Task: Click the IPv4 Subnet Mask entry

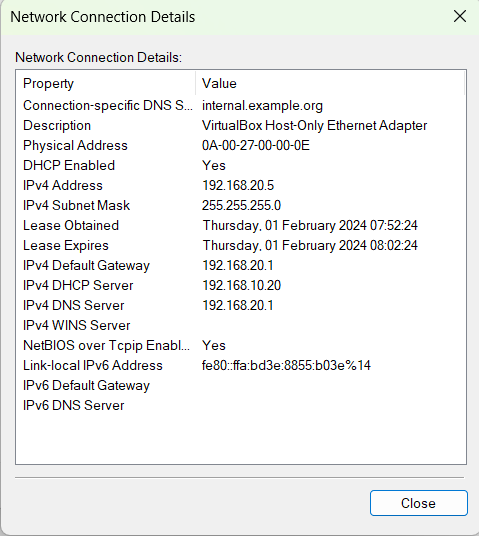Action: (x=241, y=205)
